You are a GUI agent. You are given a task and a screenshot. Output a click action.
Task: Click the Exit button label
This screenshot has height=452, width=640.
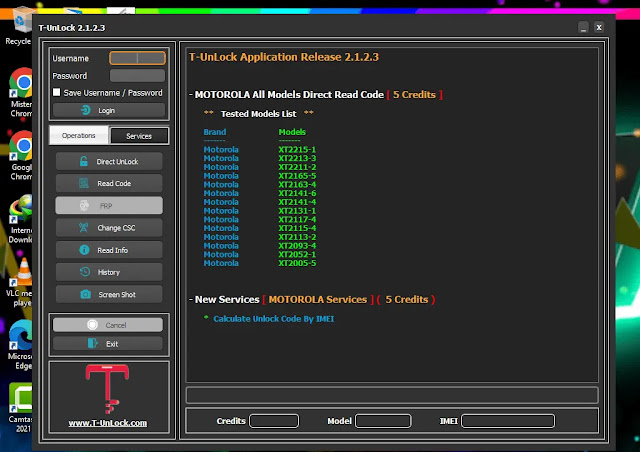(x=112, y=344)
